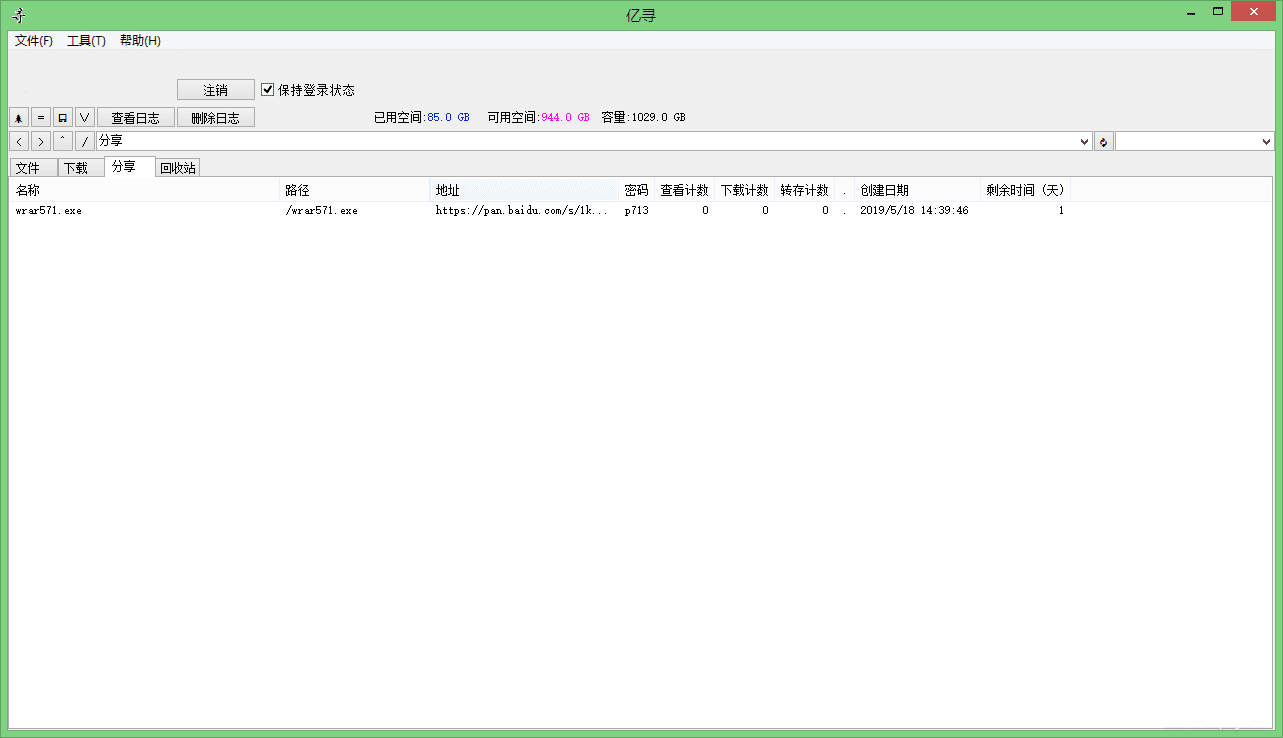The width and height of the screenshot is (1283, 738).
Task: Click the 0 value under 转存计数
Action: pyautogui.click(x=825, y=211)
